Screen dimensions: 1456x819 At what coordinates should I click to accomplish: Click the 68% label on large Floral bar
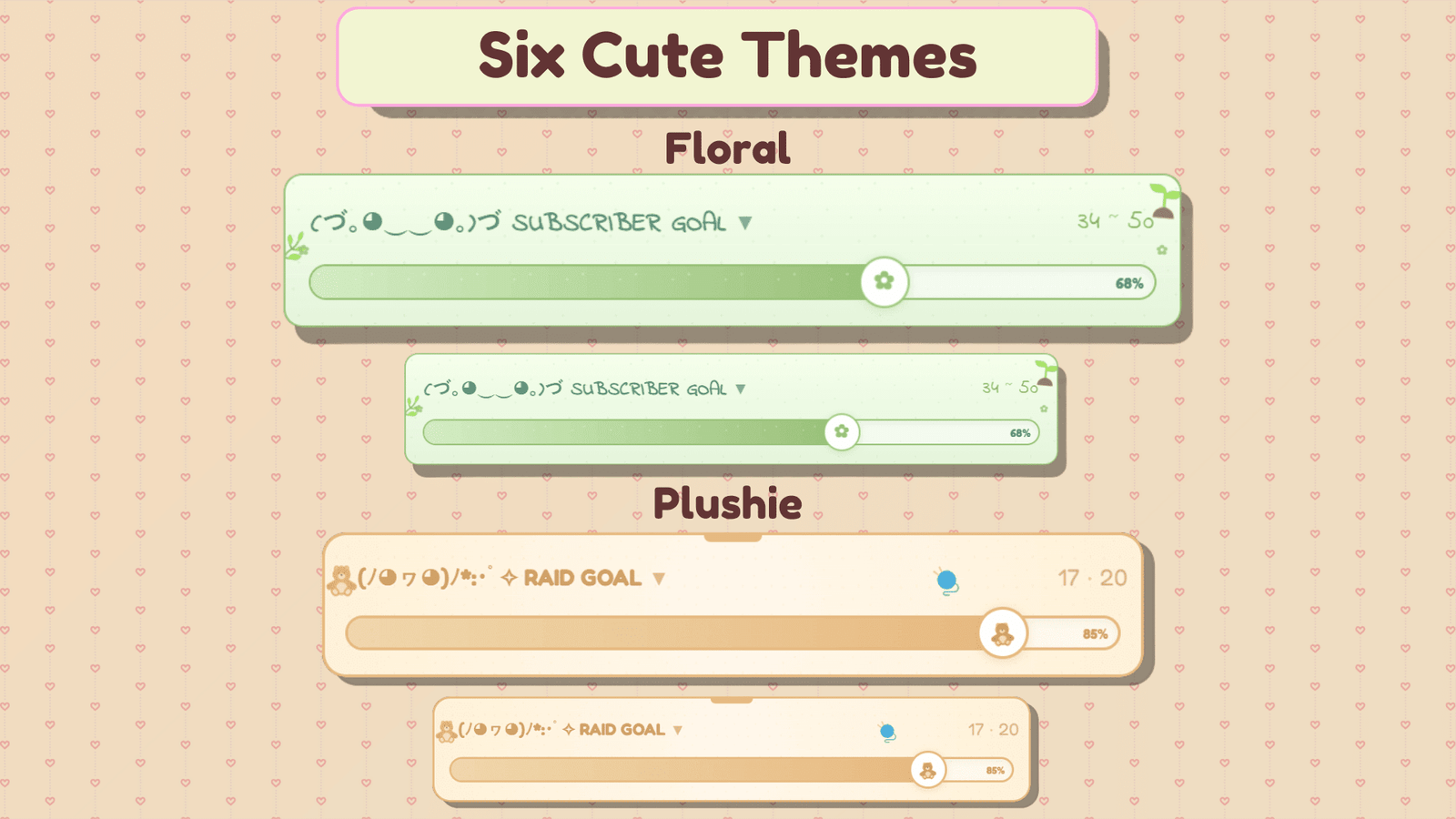coord(1129,284)
